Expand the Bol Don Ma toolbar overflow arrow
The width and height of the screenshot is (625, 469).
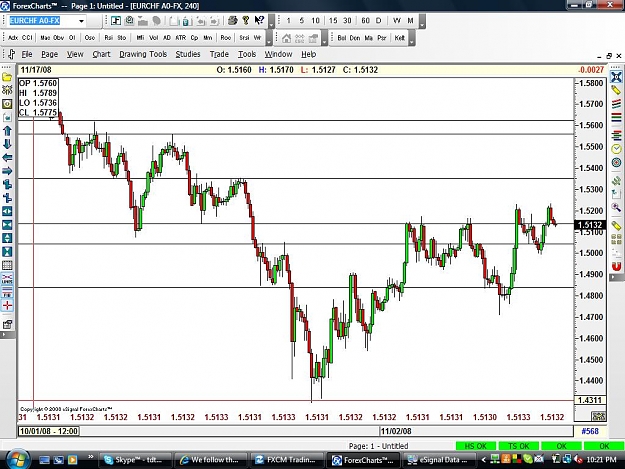coord(412,39)
